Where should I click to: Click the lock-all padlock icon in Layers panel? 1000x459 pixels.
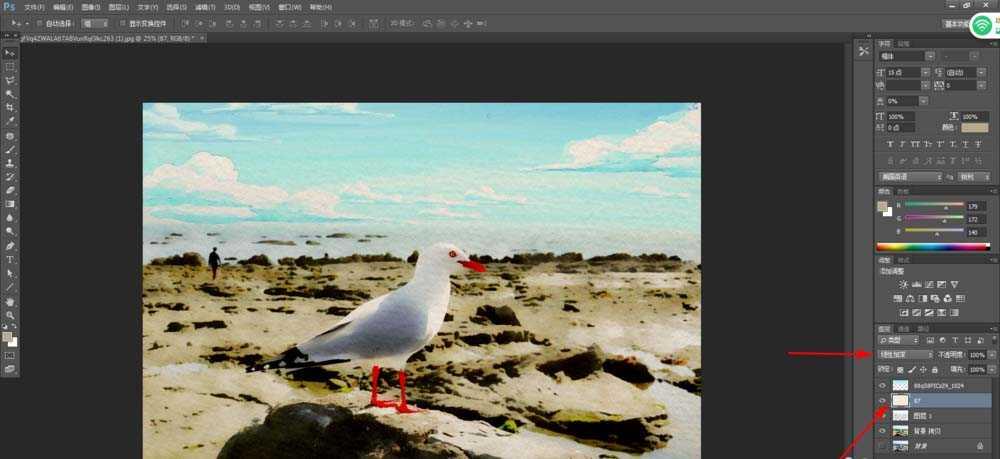[935, 370]
